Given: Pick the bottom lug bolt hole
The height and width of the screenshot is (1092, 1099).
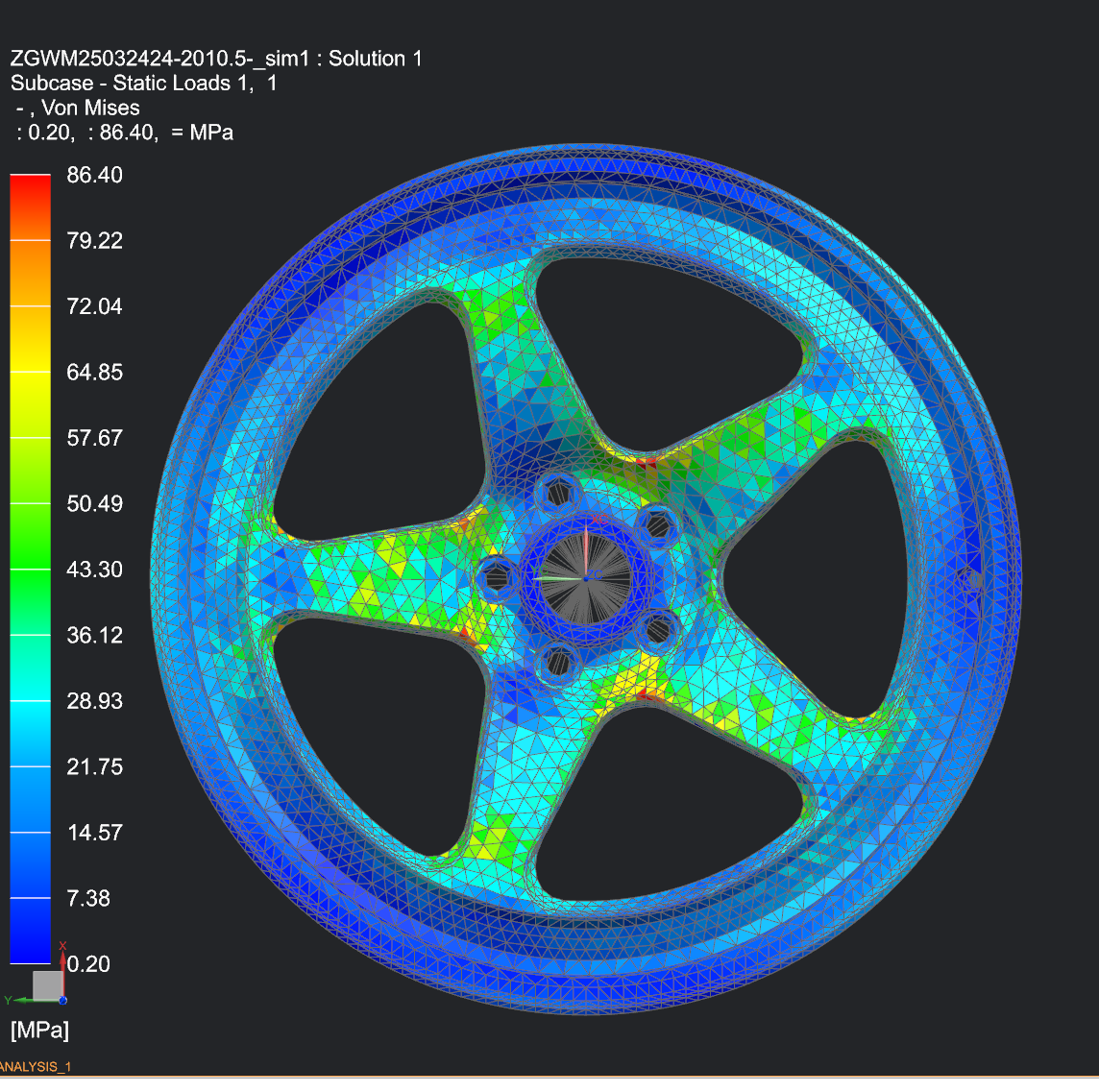Looking at the screenshot, I should [559, 661].
